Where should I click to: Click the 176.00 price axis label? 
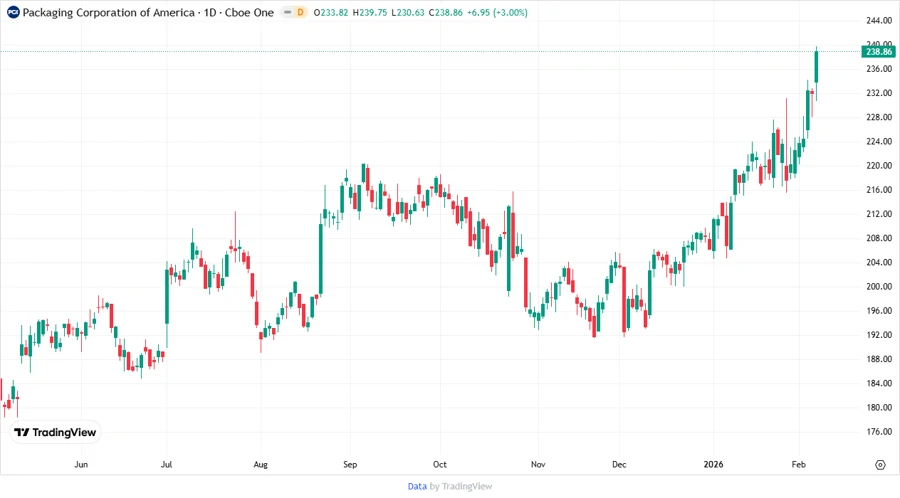click(879, 432)
